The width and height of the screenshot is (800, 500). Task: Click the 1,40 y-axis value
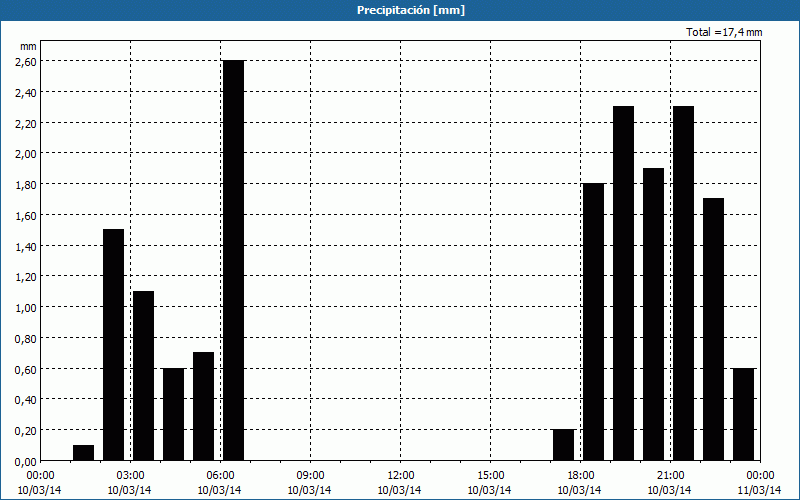coord(26,246)
